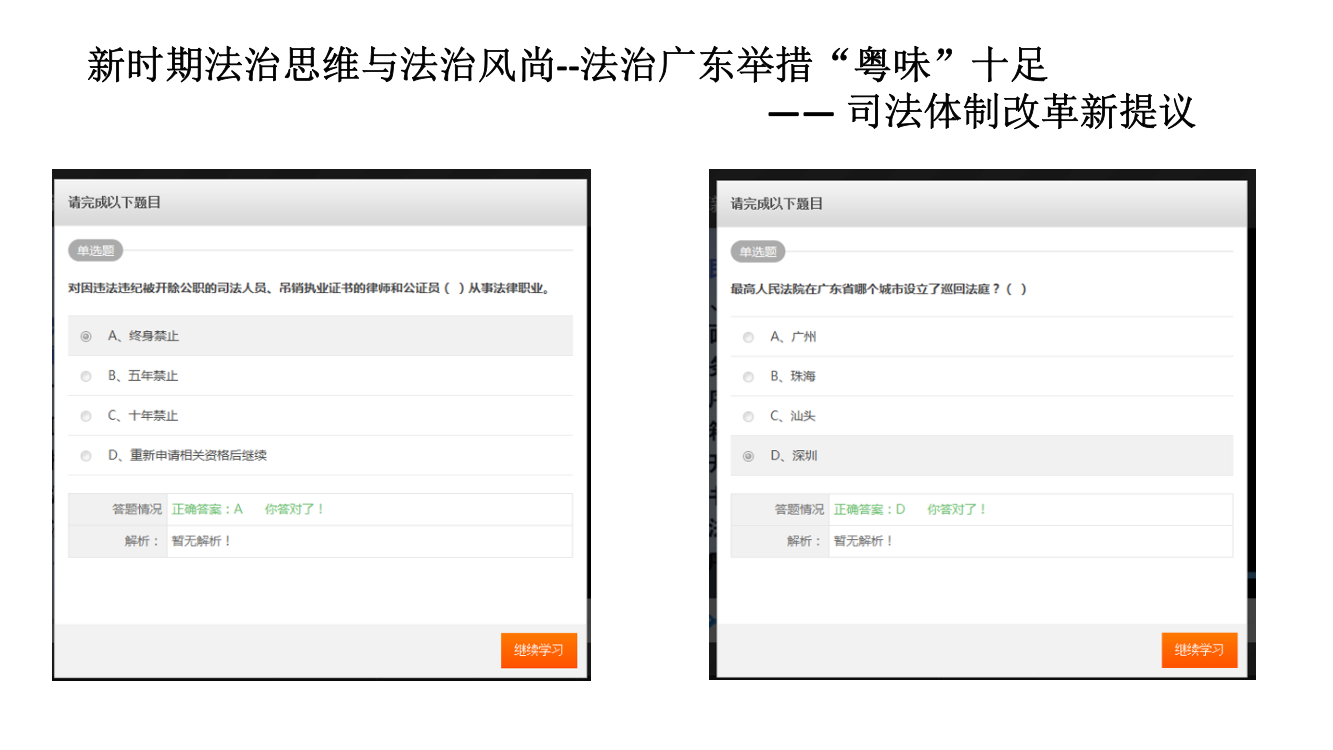This screenshot has height=750, width=1333.
Task: Select radio button C、汕头
Action: [x=748, y=416]
